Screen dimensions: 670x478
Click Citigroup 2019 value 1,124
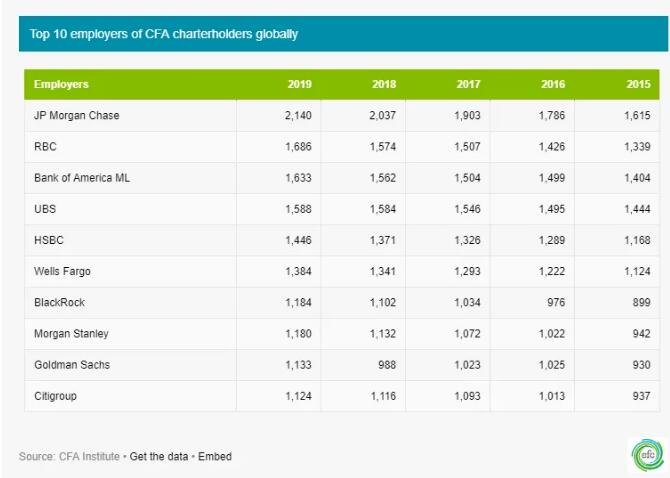pyautogui.click(x=298, y=396)
